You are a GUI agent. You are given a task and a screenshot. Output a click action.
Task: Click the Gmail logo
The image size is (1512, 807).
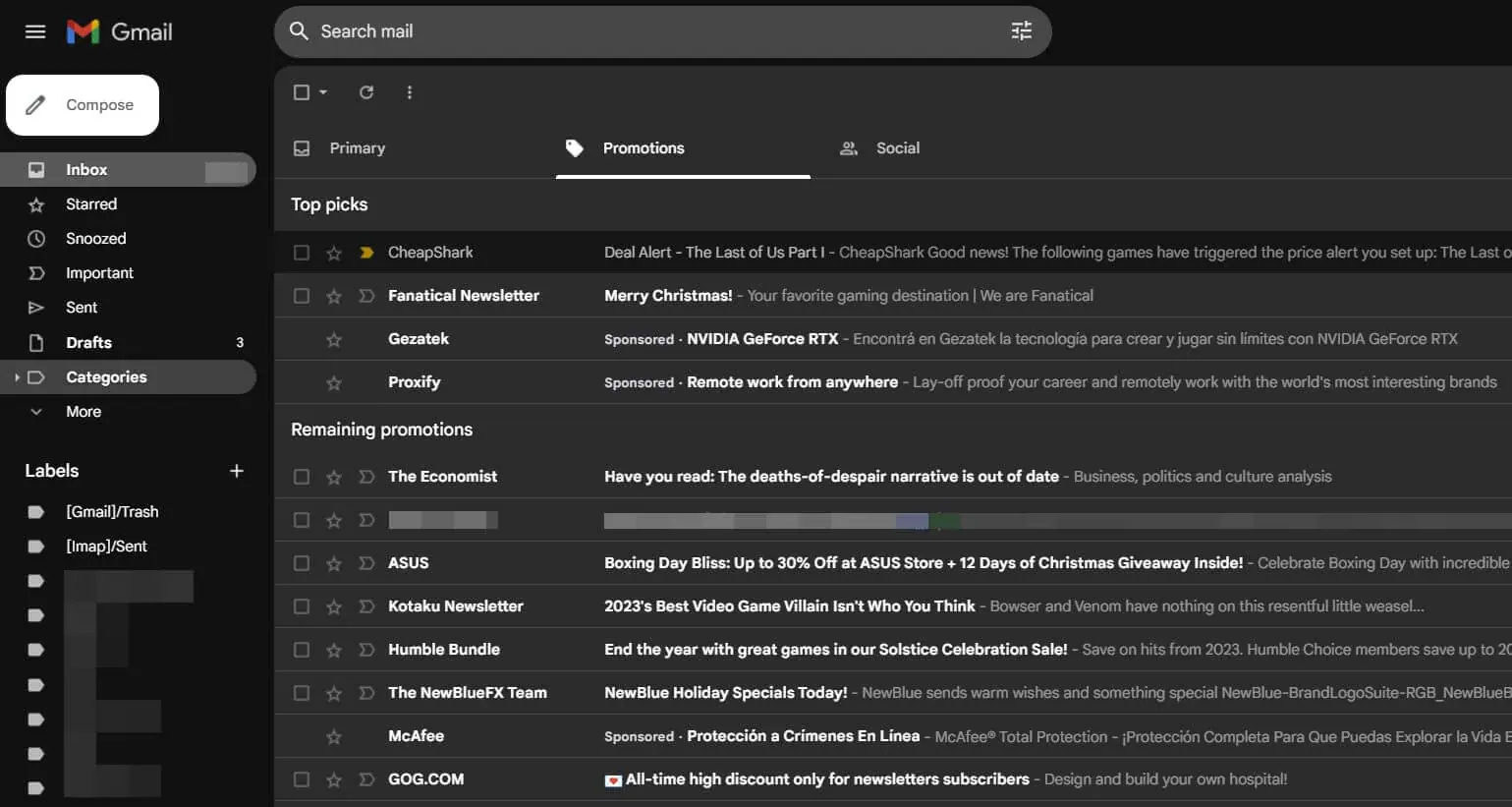click(120, 31)
